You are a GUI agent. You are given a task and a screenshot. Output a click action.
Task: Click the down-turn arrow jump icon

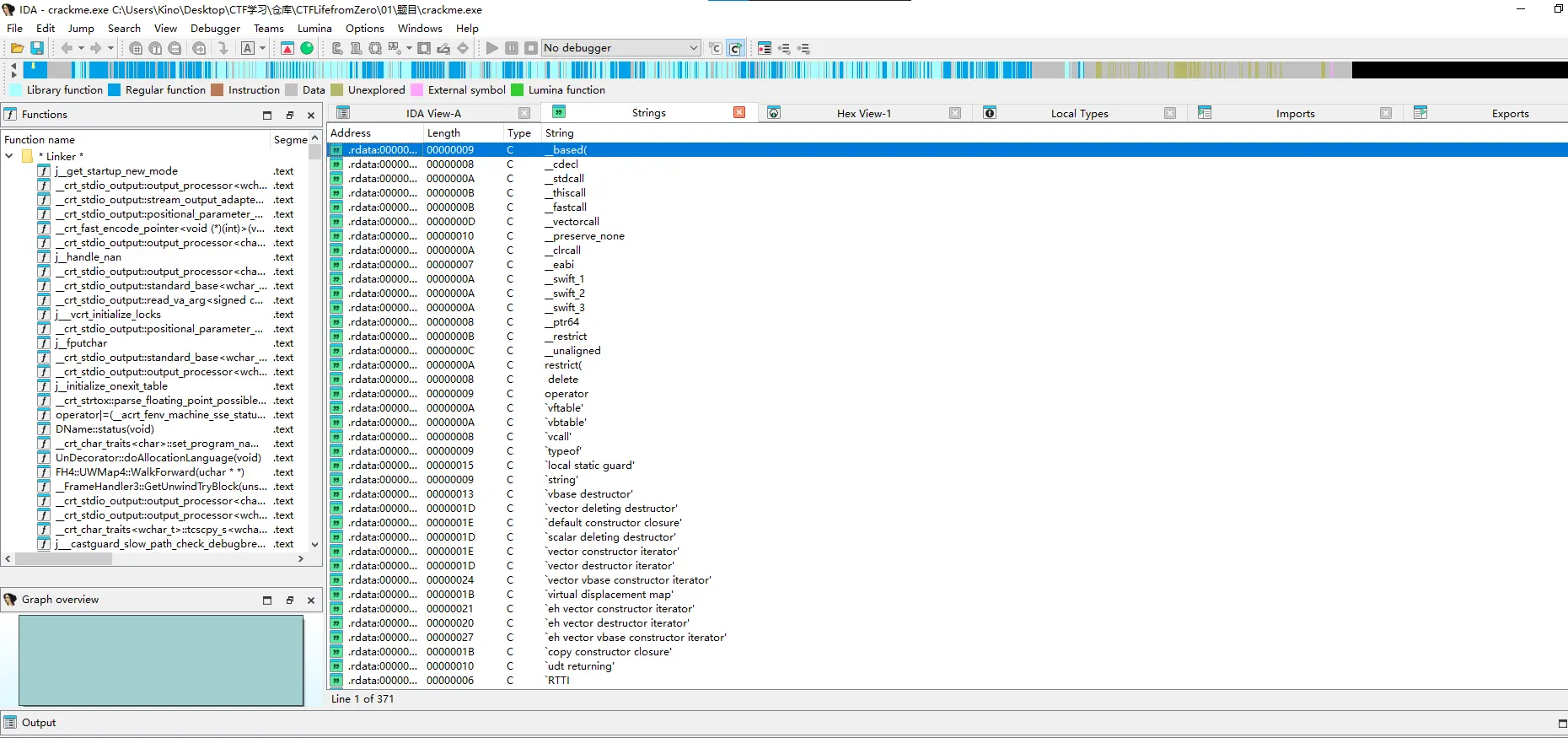[223, 48]
